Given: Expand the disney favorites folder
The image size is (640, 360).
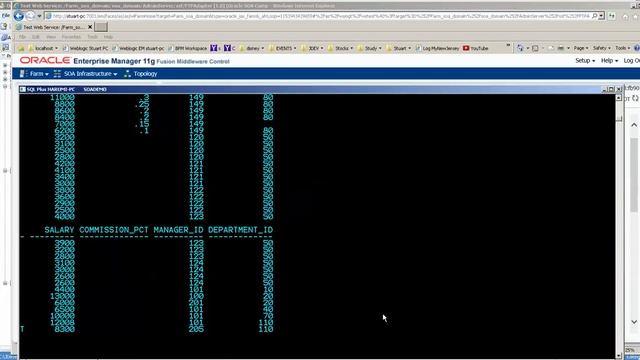Looking at the screenshot, I should coord(252,48).
